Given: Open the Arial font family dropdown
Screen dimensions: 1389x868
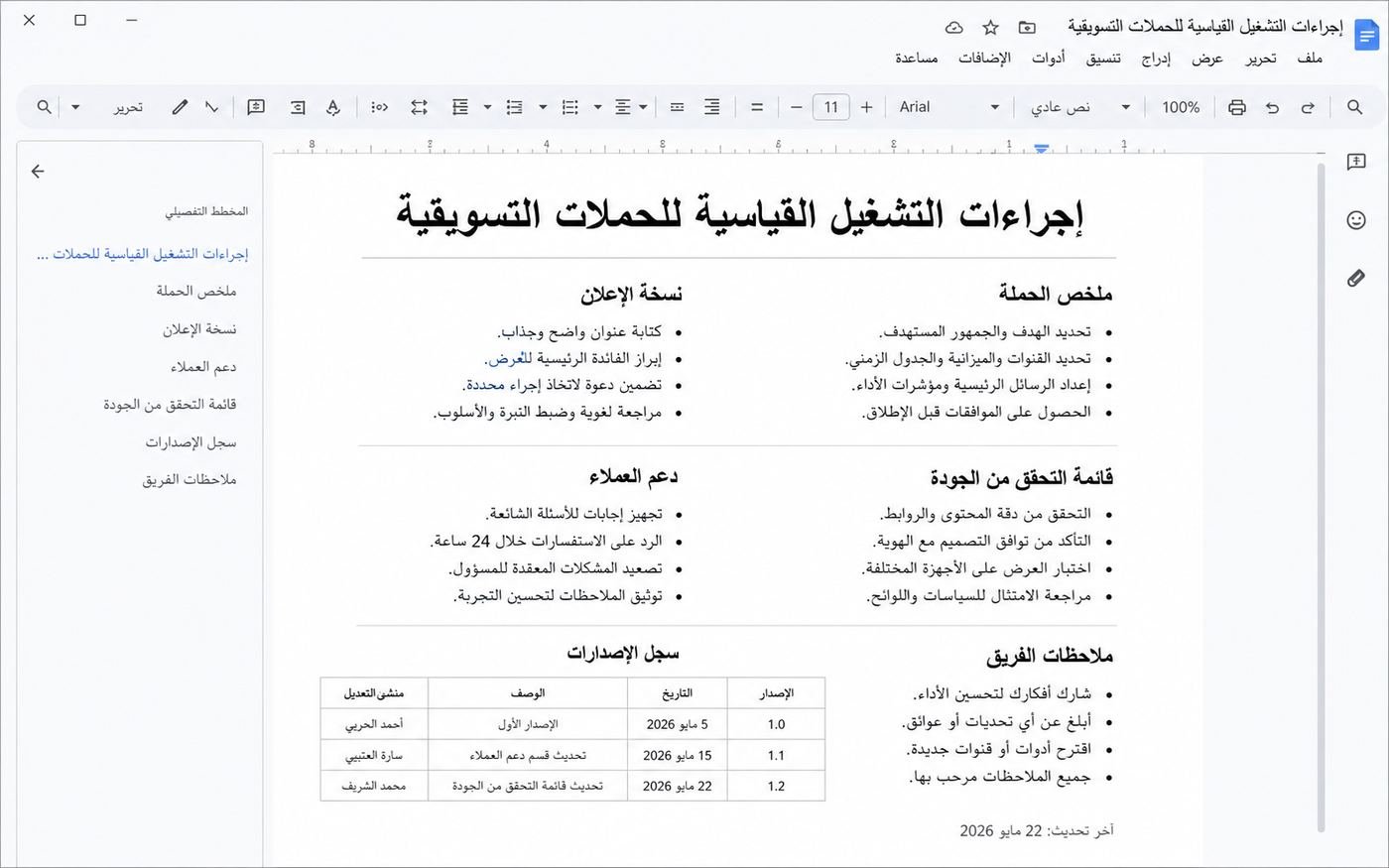Looking at the screenshot, I should pyautogui.click(x=949, y=107).
